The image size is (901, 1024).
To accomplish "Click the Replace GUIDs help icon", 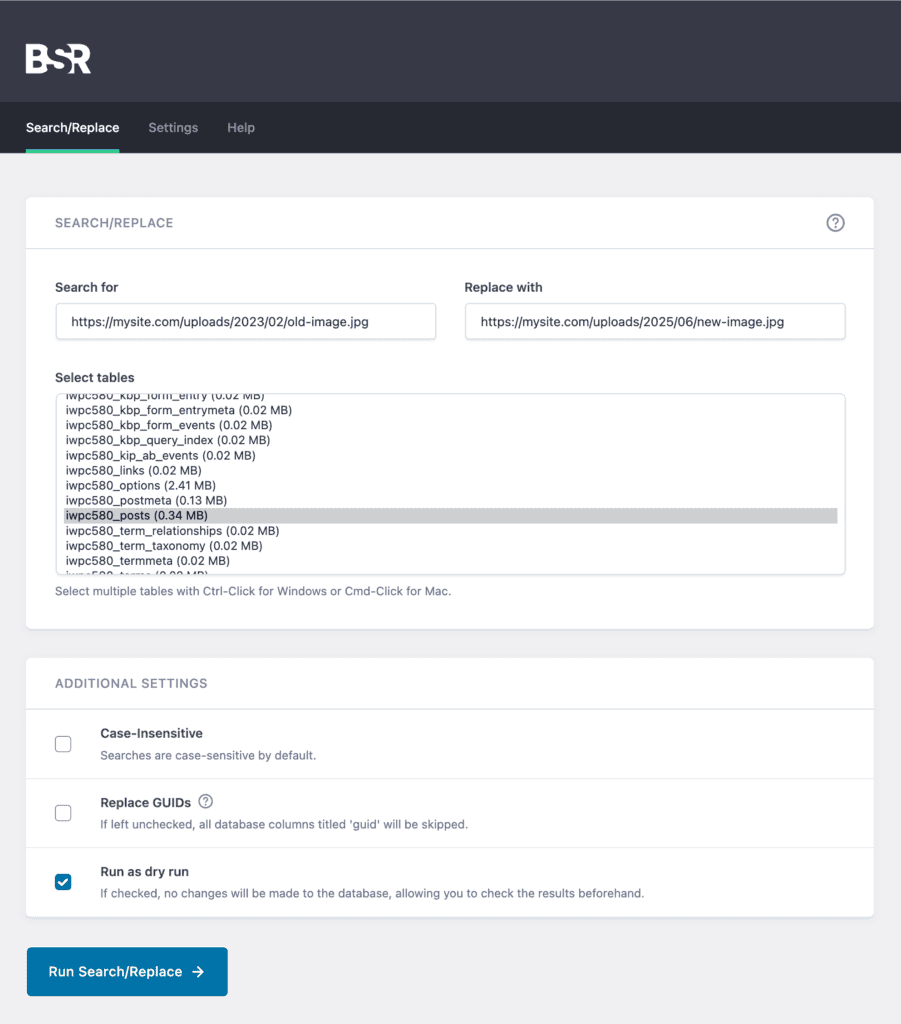I will point(206,801).
